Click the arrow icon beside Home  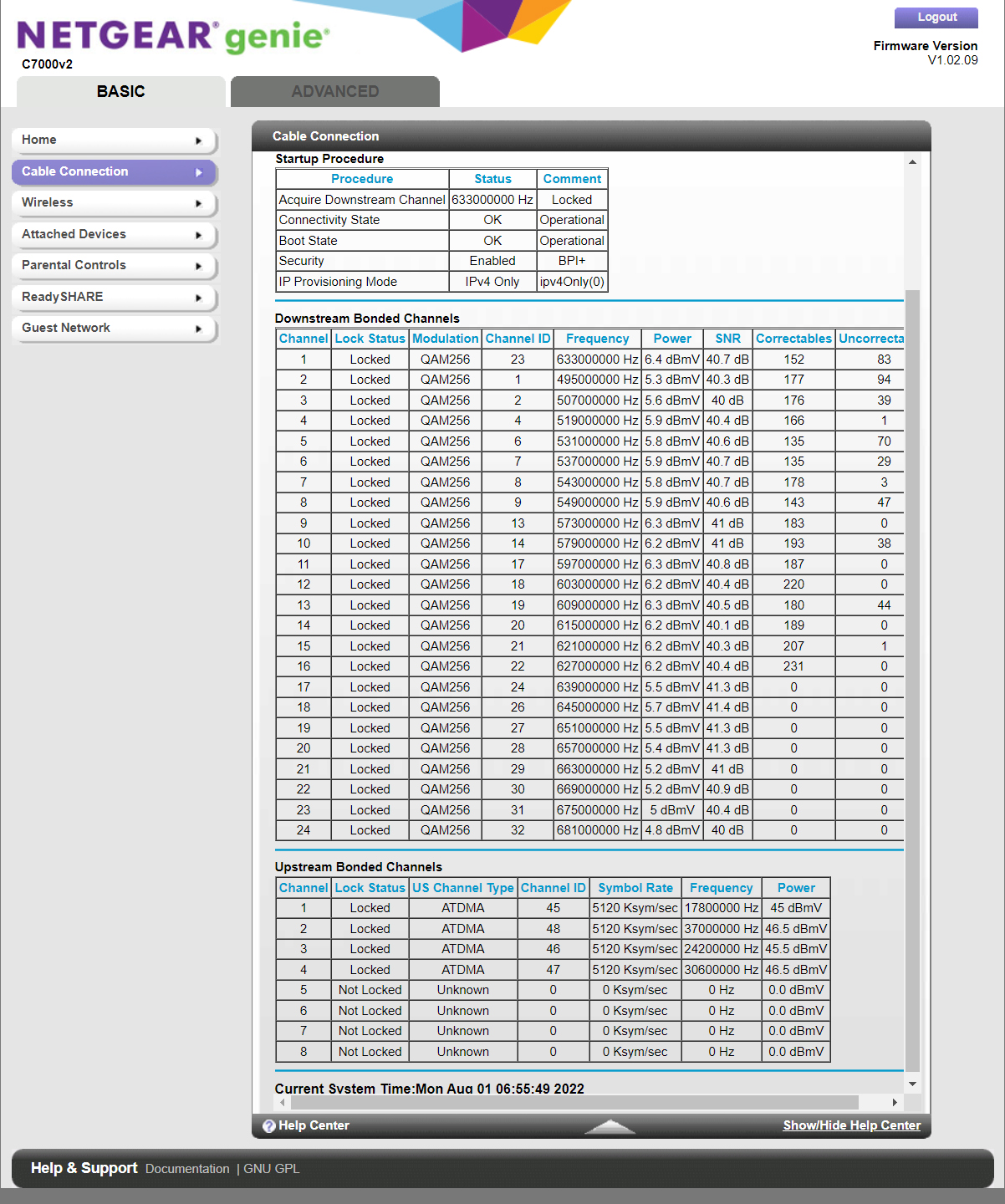[200, 140]
